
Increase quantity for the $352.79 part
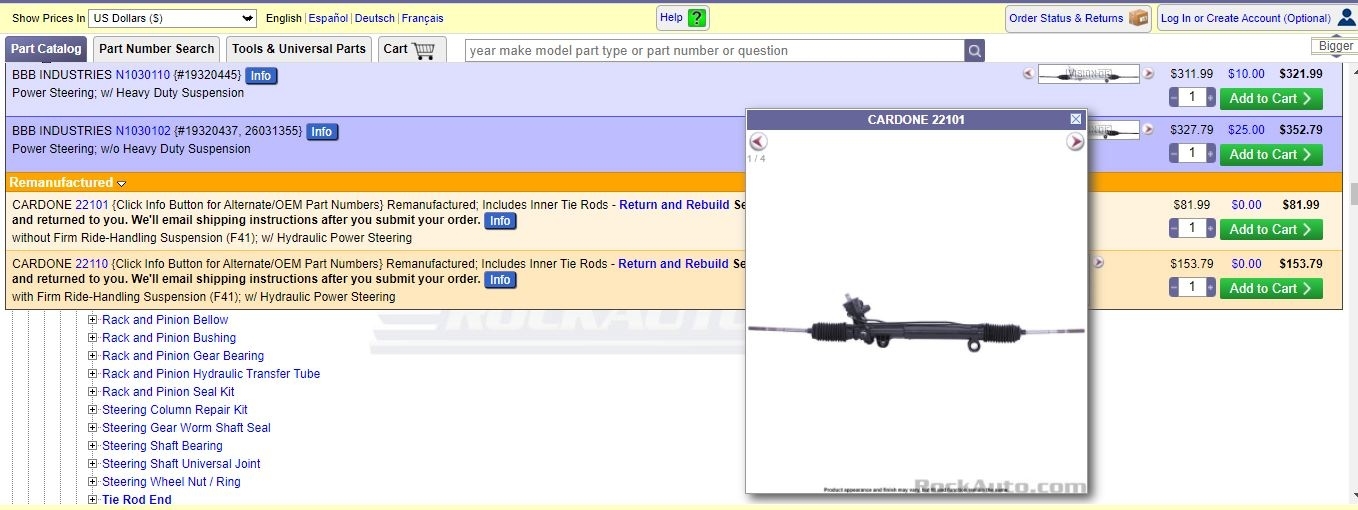point(1211,154)
